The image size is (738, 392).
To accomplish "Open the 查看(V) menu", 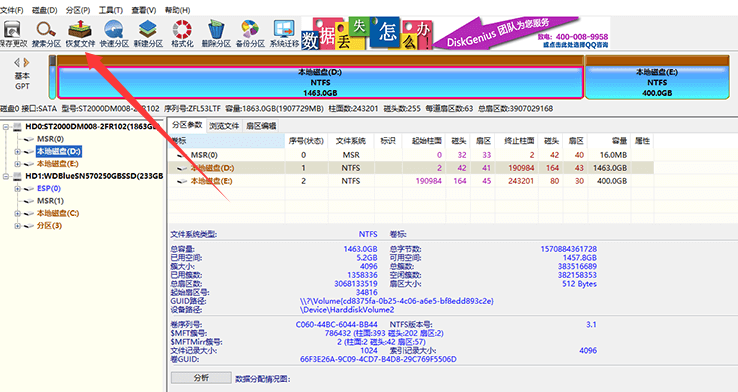I will [x=144, y=10].
